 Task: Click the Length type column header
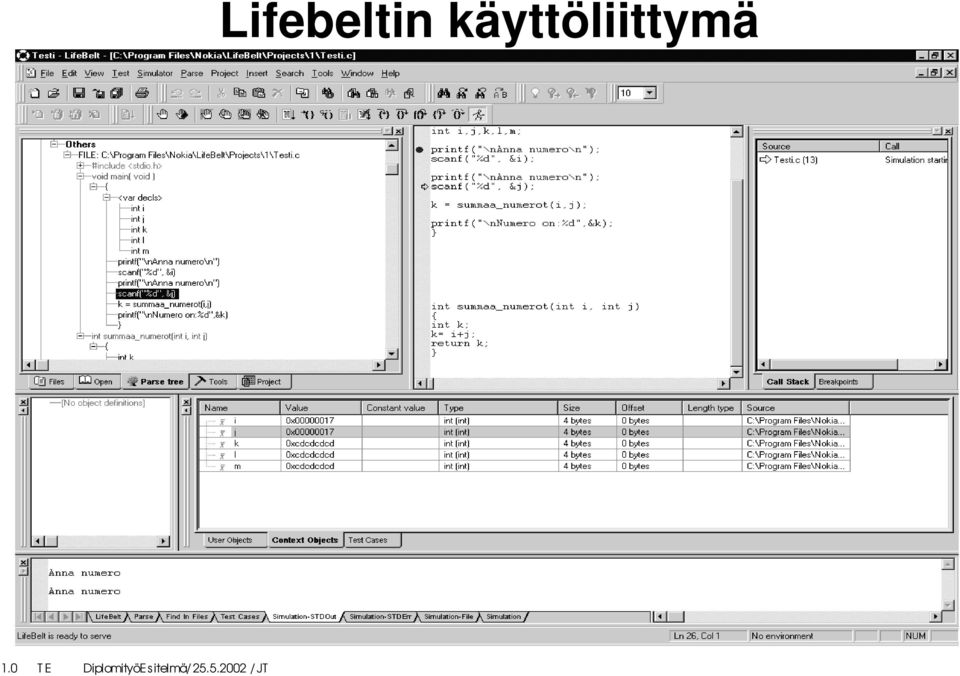point(711,408)
